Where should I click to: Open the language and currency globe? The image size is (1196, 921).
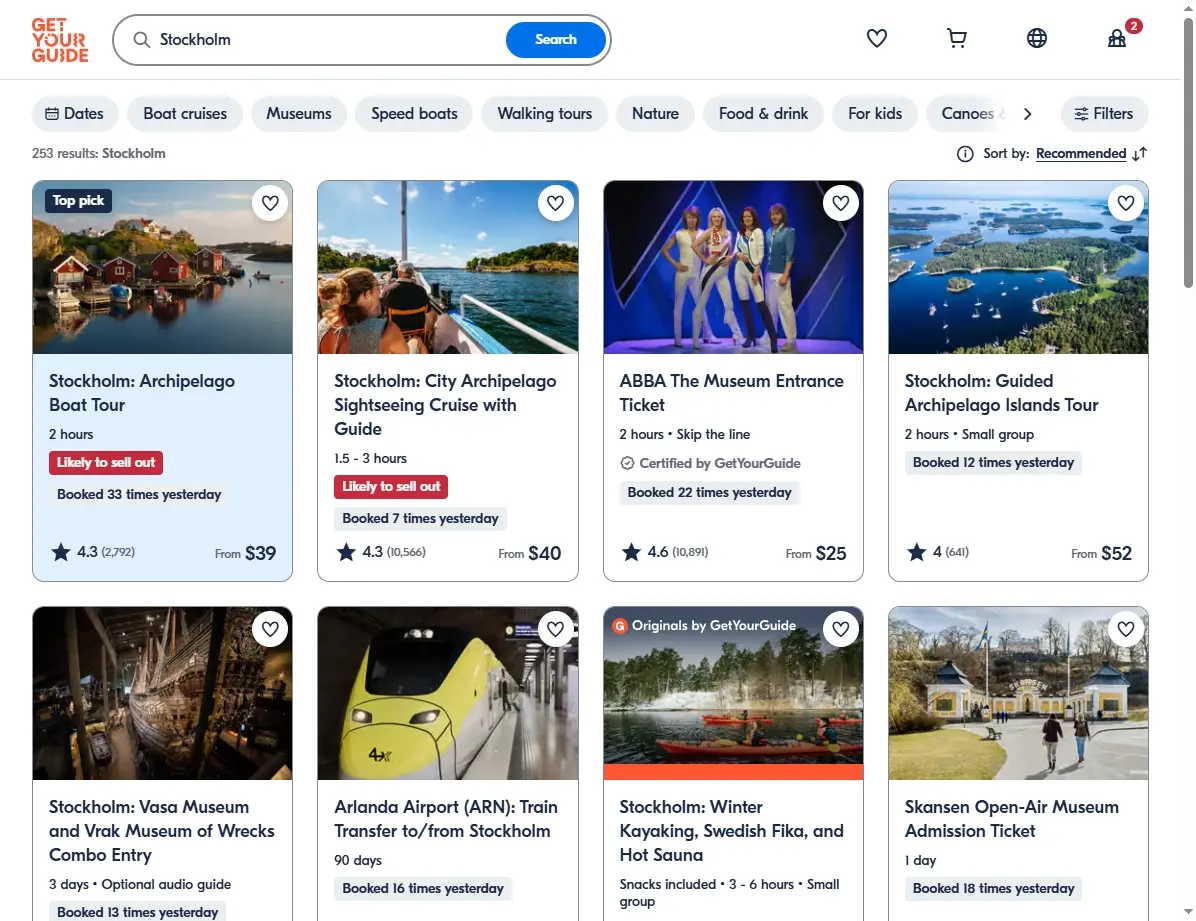tap(1037, 38)
